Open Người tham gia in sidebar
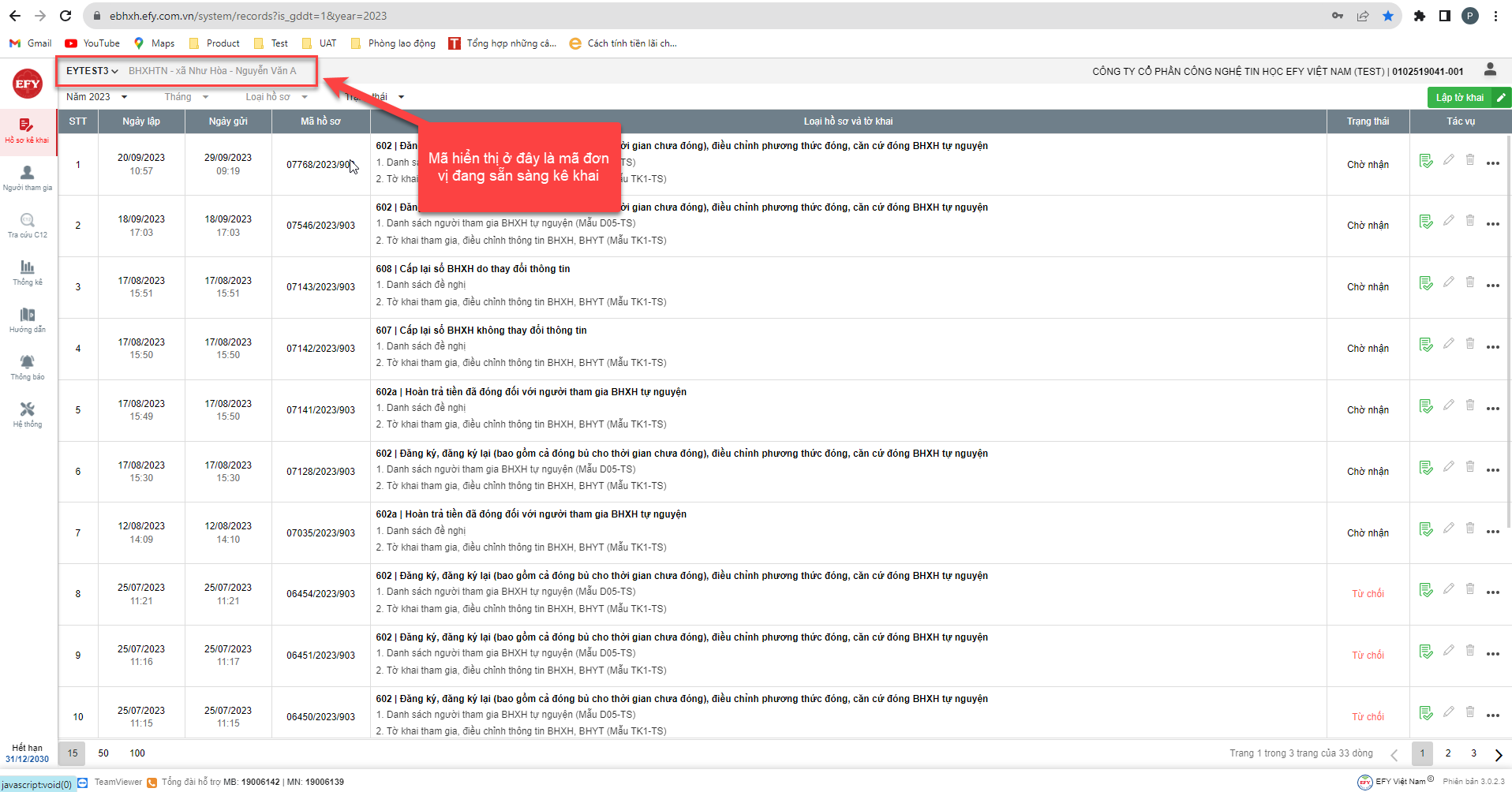Viewport: 1512px width, 792px height. [x=28, y=178]
